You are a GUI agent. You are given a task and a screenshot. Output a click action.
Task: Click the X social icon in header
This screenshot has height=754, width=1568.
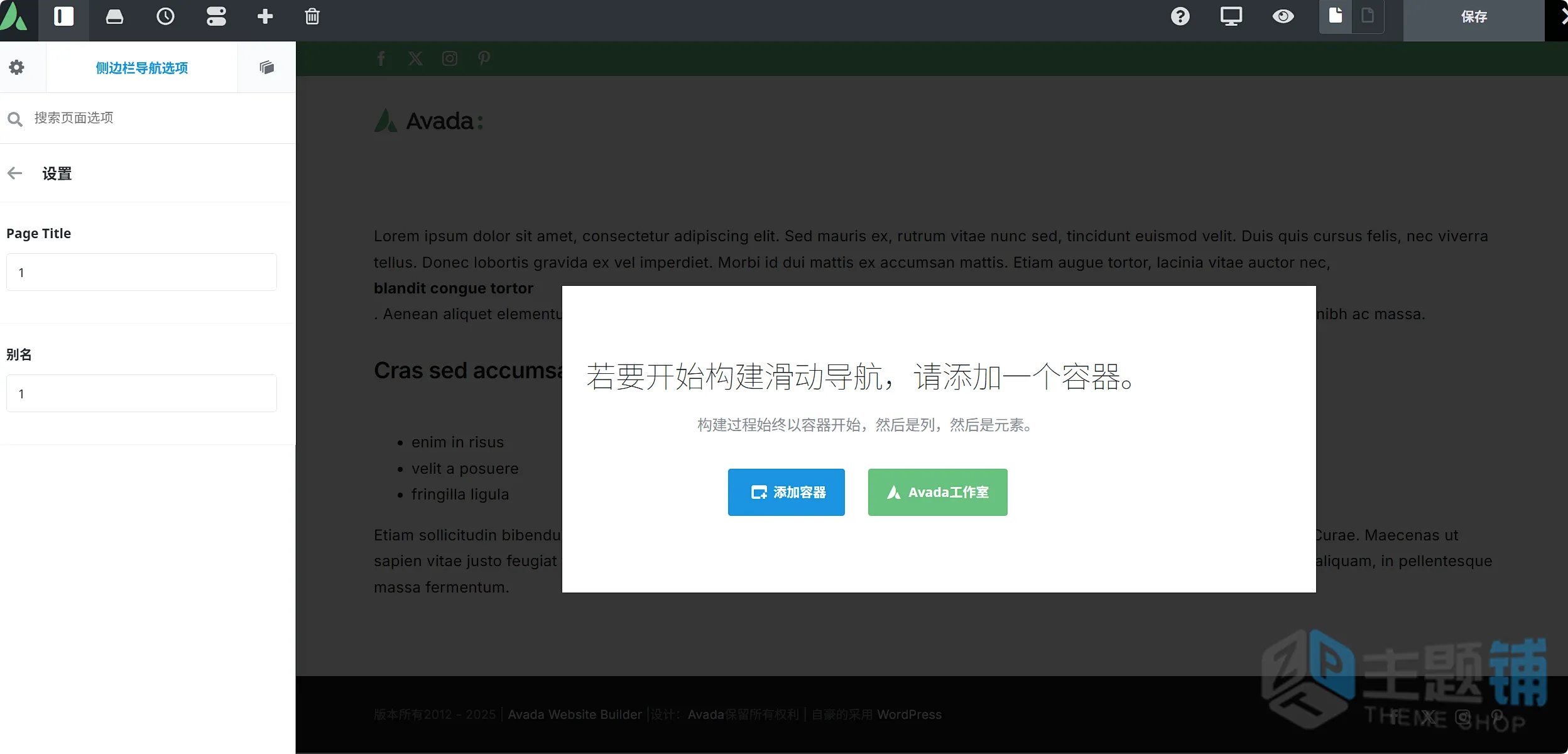tap(415, 58)
